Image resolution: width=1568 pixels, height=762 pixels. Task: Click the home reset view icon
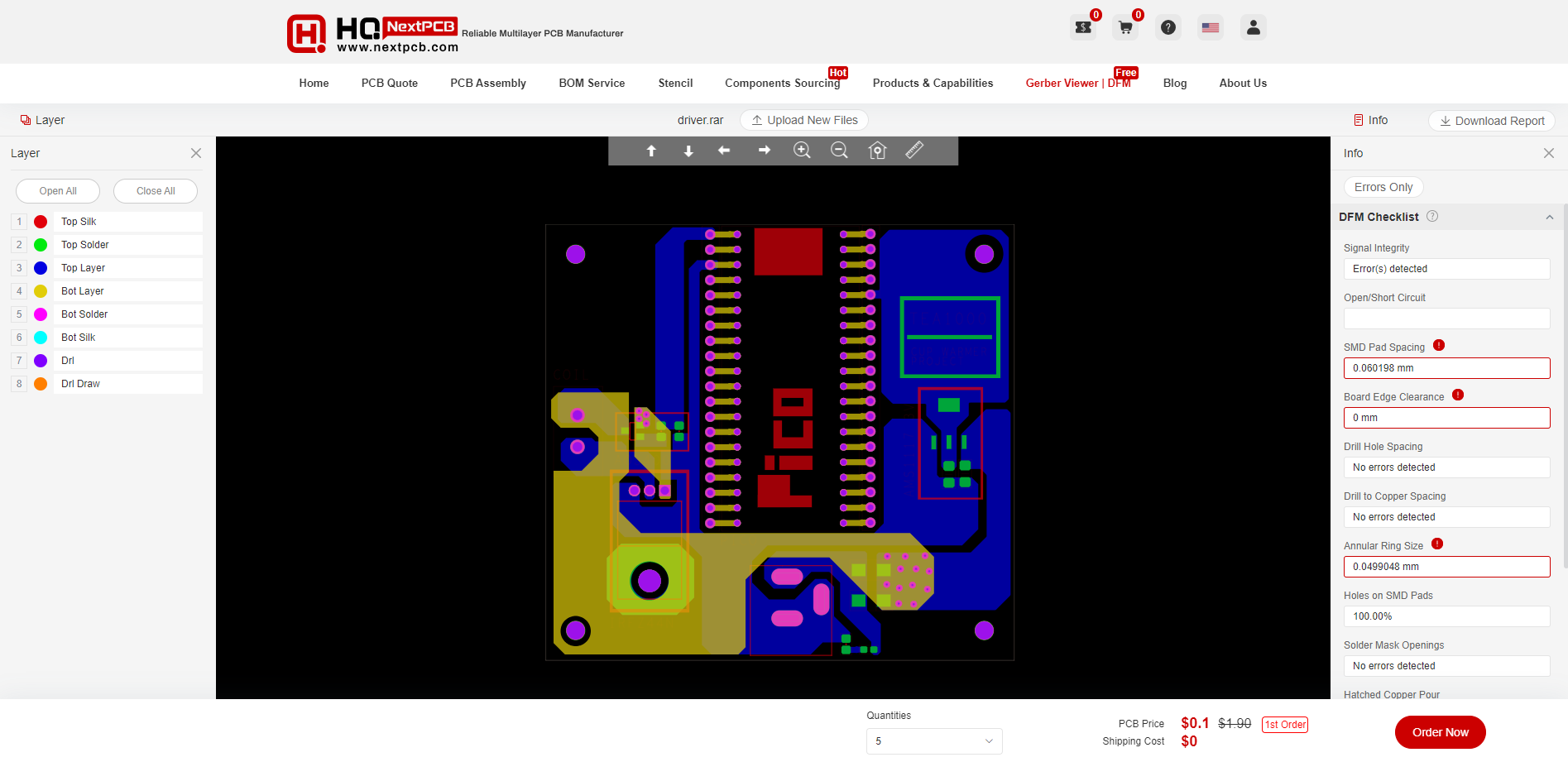click(876, 151)
